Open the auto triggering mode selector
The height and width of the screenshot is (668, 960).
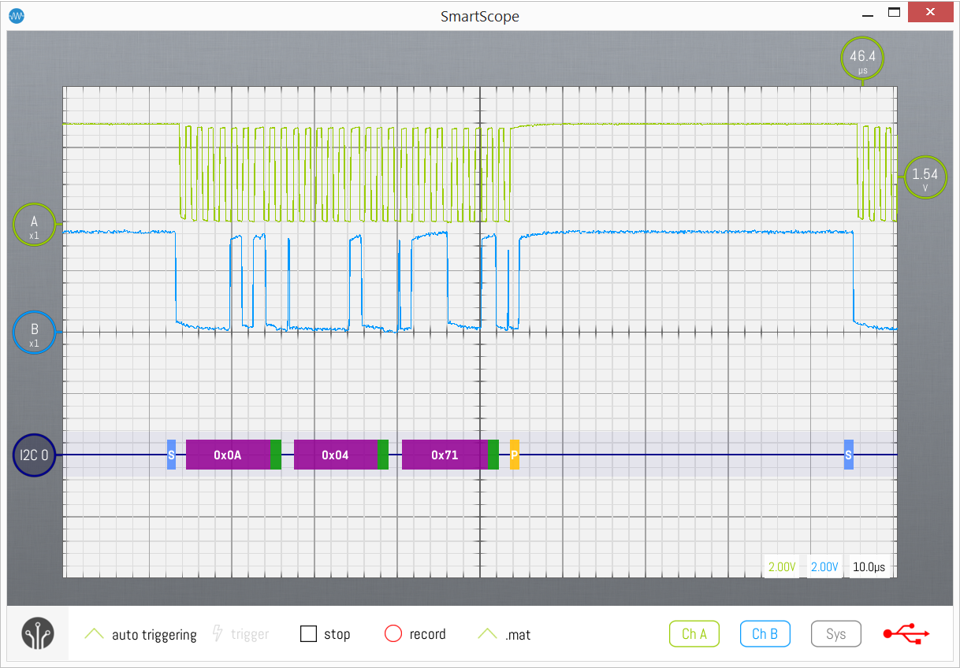(x=140, y=634)
